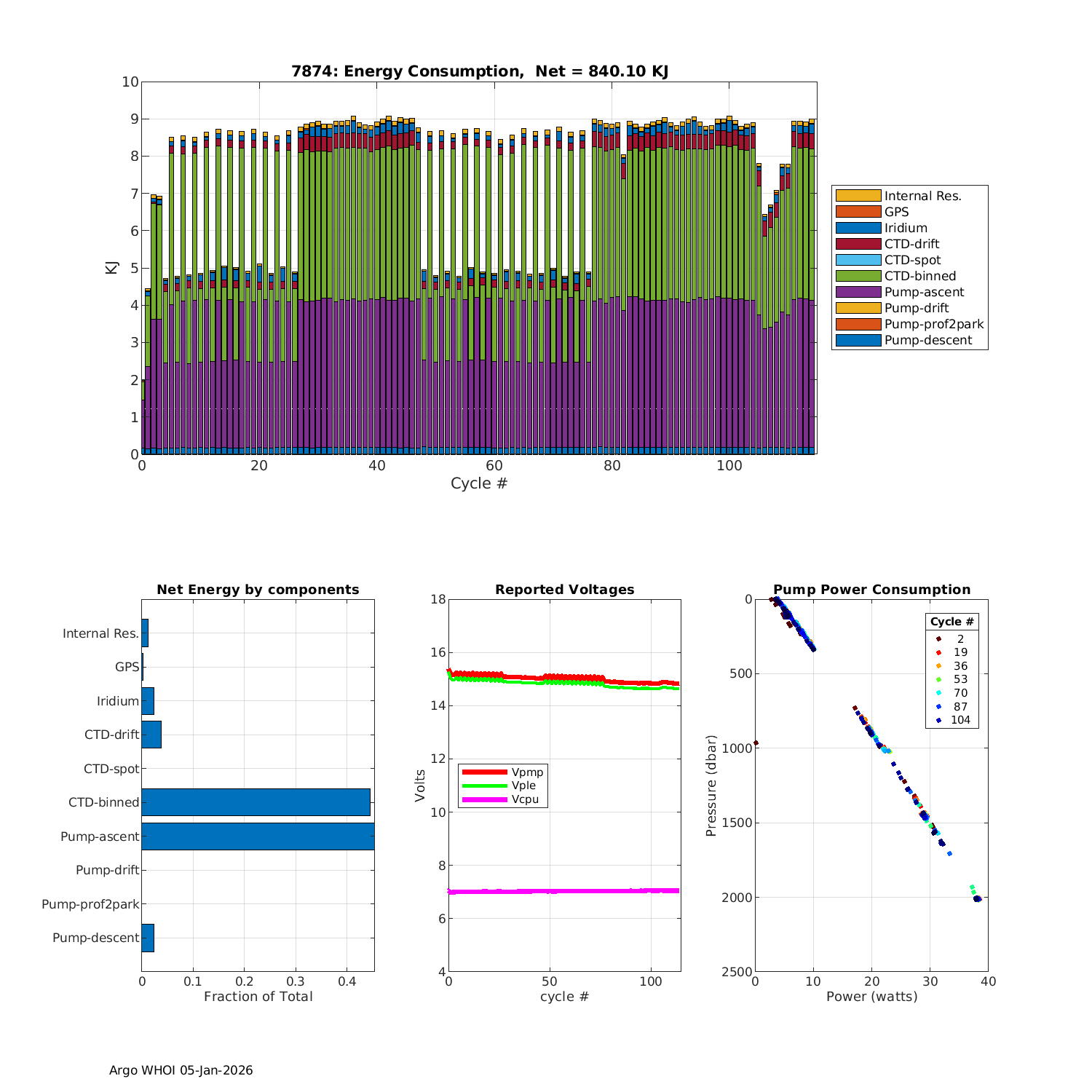1092x1092 pixels.
Task: Click the CTD-binned horizontal bar
Action: pyautogui.click(x=256, y=802)
